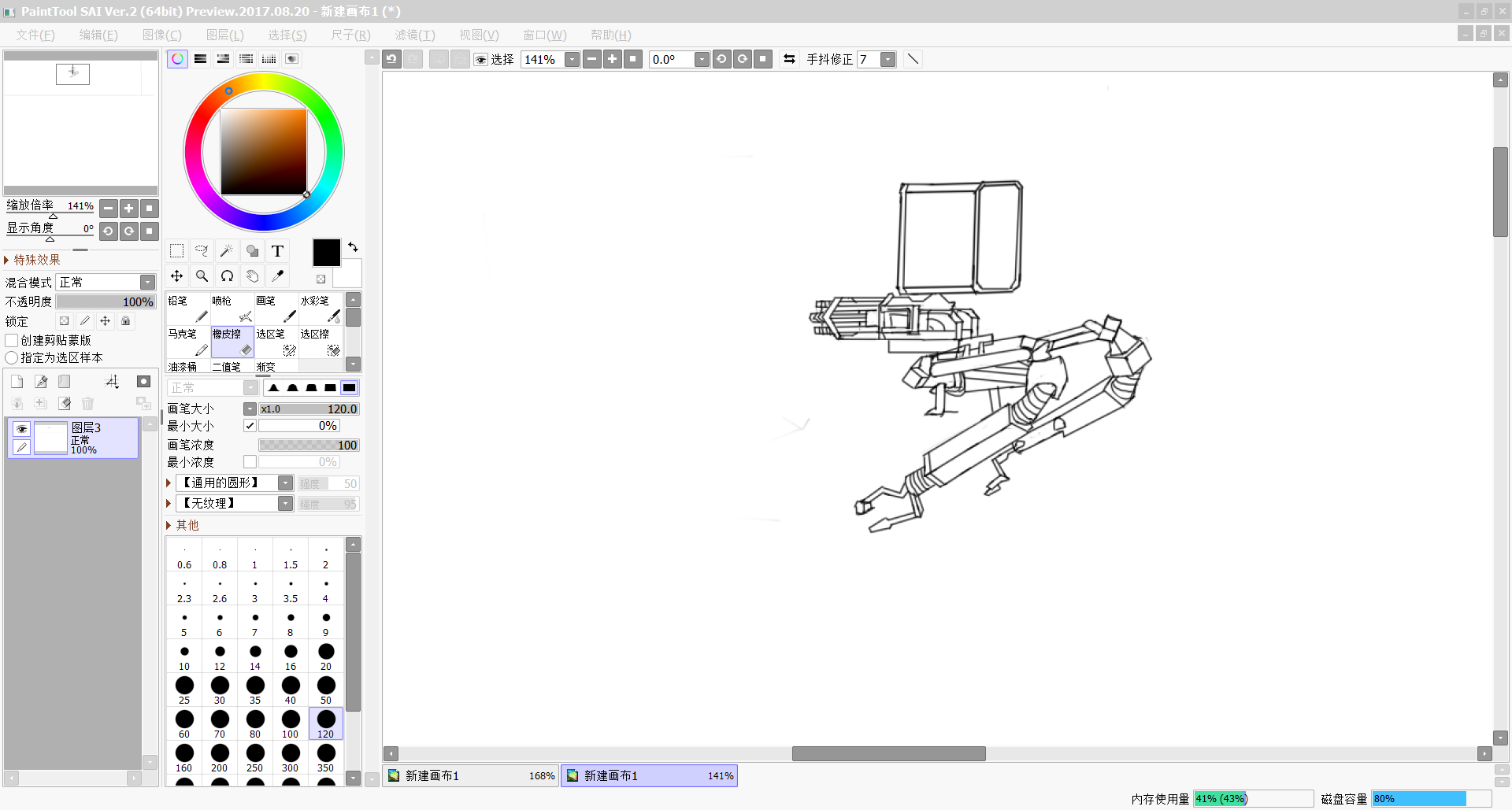Switch to the 新建画布1 168% tab

(471, 775)
